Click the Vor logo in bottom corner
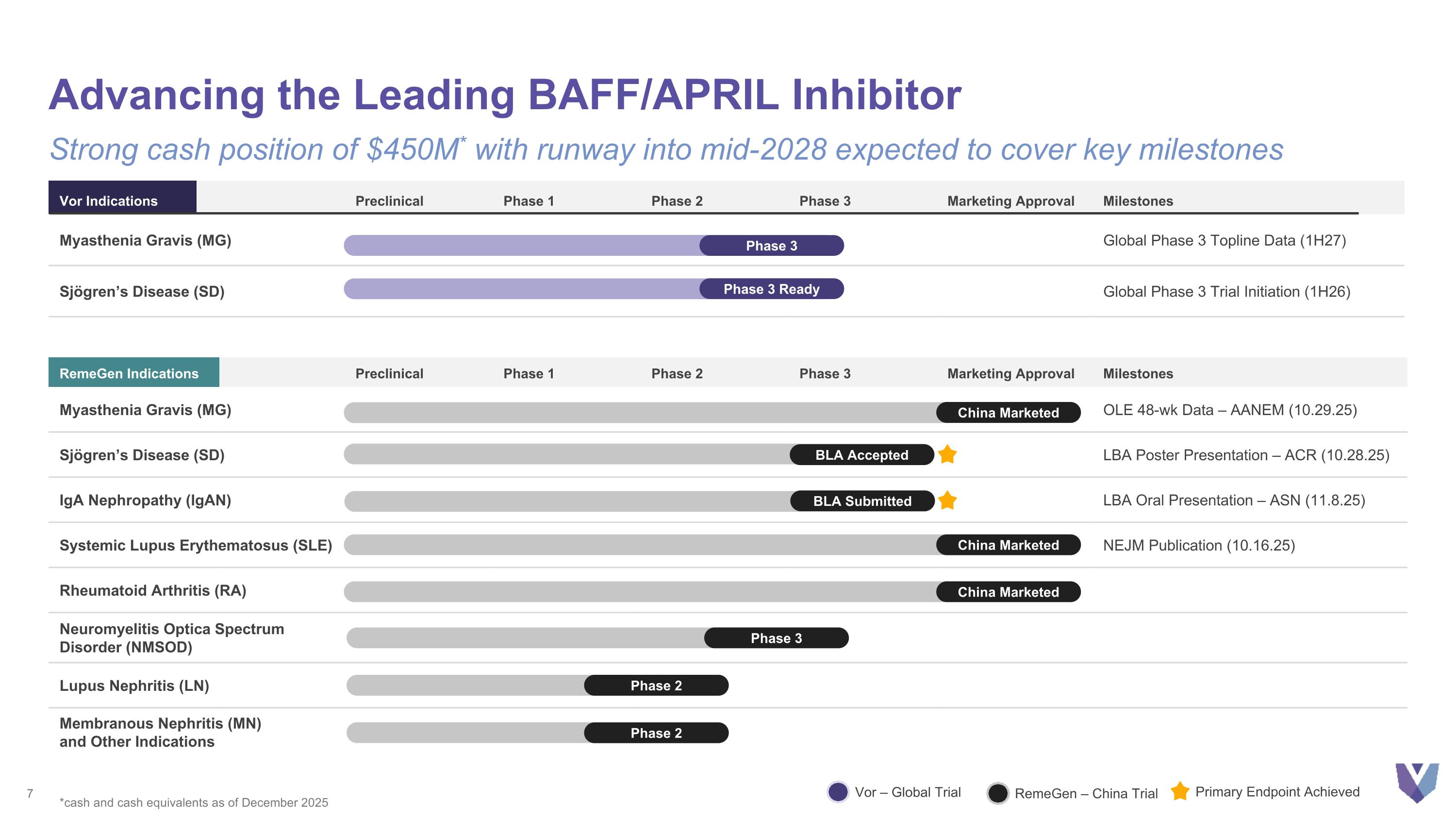The width and height of the screenshot is (1456, 819). point(1416,782)
